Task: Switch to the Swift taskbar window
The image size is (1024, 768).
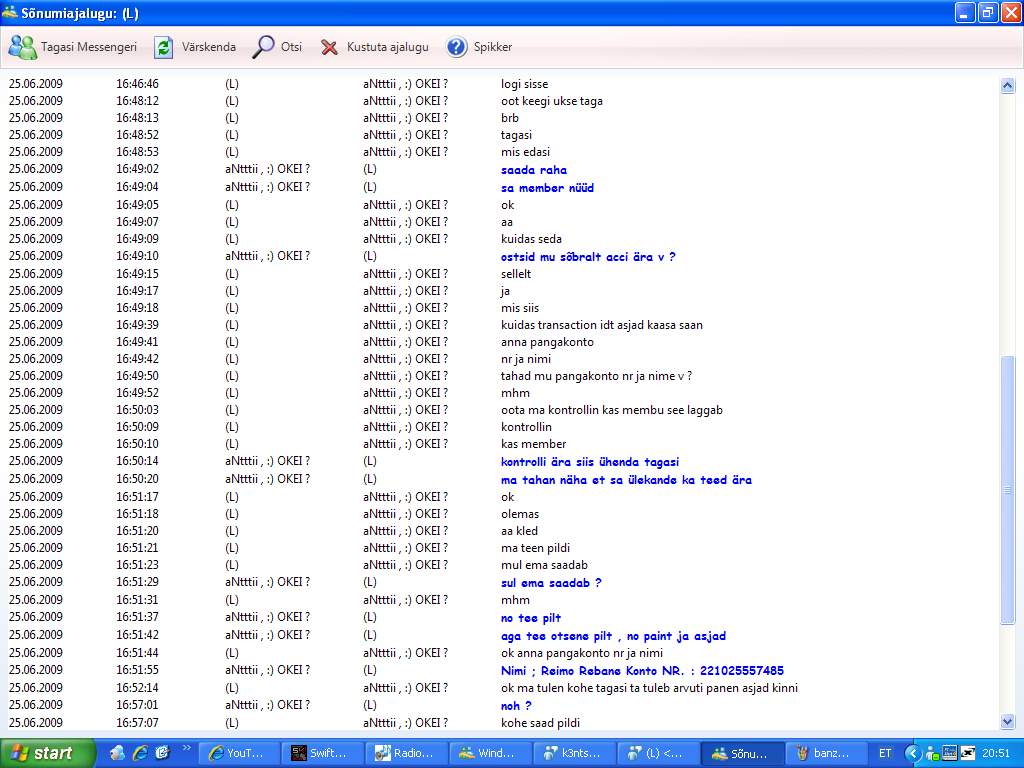Action: (x=322, y=753)
